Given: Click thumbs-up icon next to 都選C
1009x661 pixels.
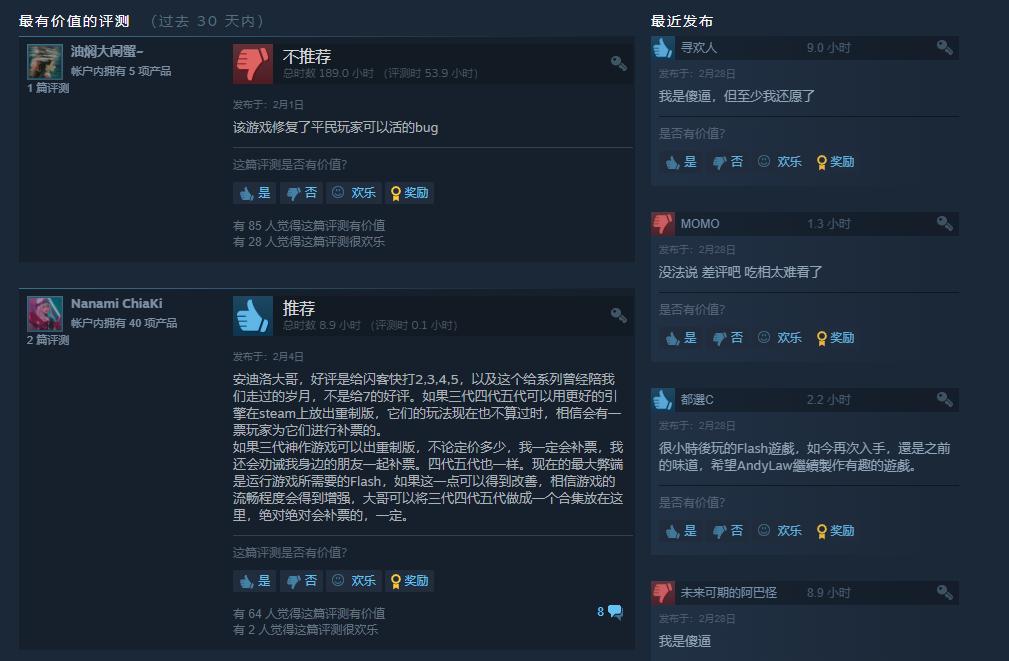Looking at the screenshot, I should pyautogui.click(x=663, y=400).
